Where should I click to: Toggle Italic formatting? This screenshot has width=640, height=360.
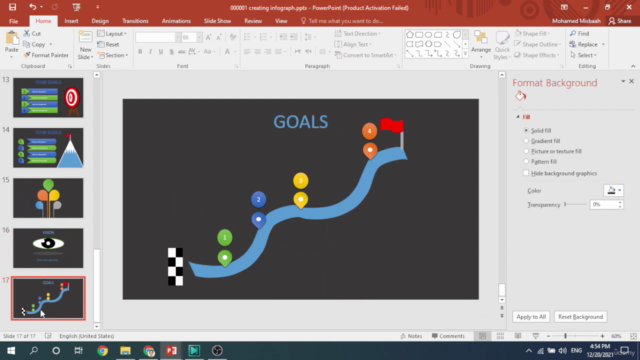point(150,51)
